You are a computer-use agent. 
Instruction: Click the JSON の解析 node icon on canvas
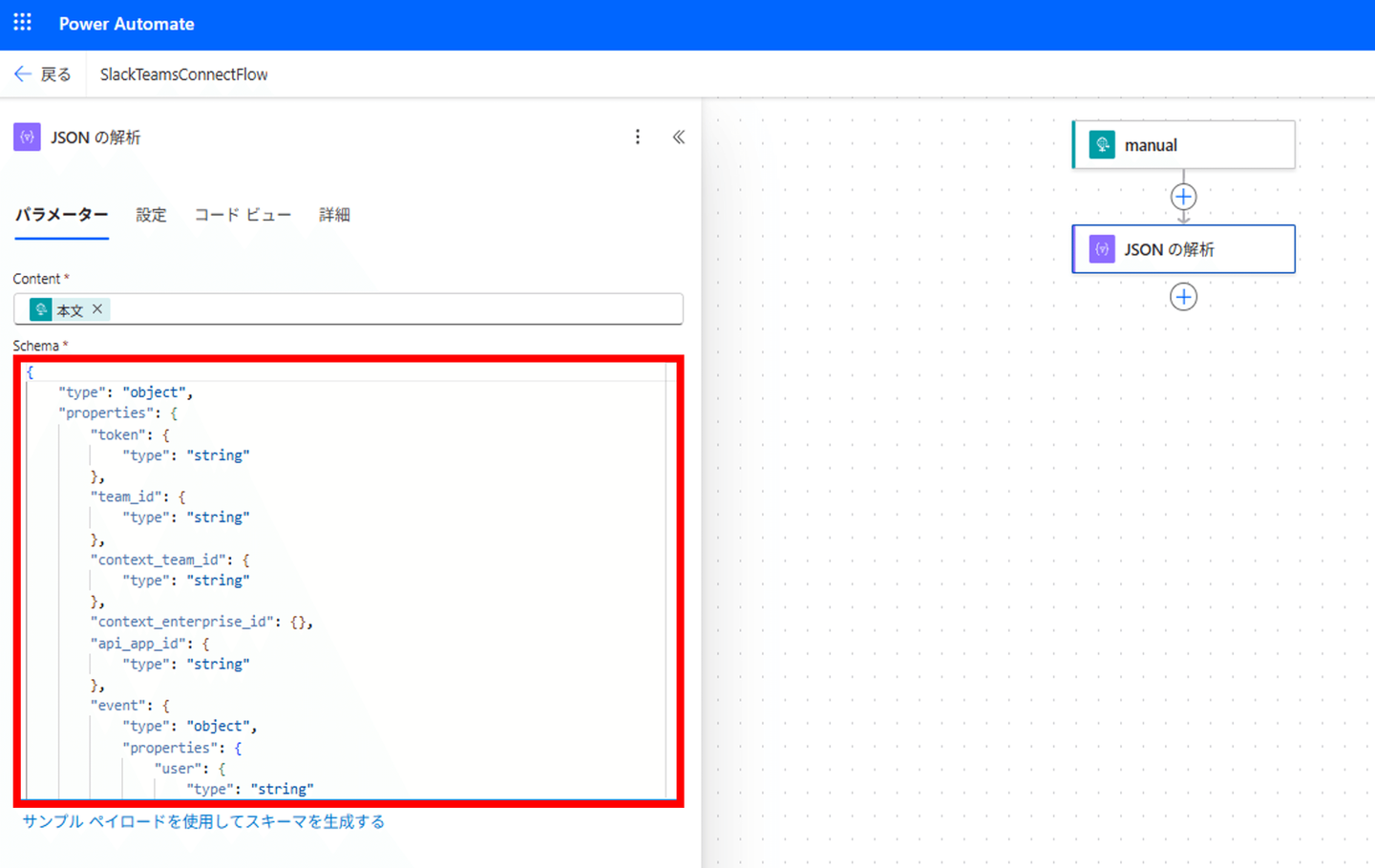(x=1102, y=249)
